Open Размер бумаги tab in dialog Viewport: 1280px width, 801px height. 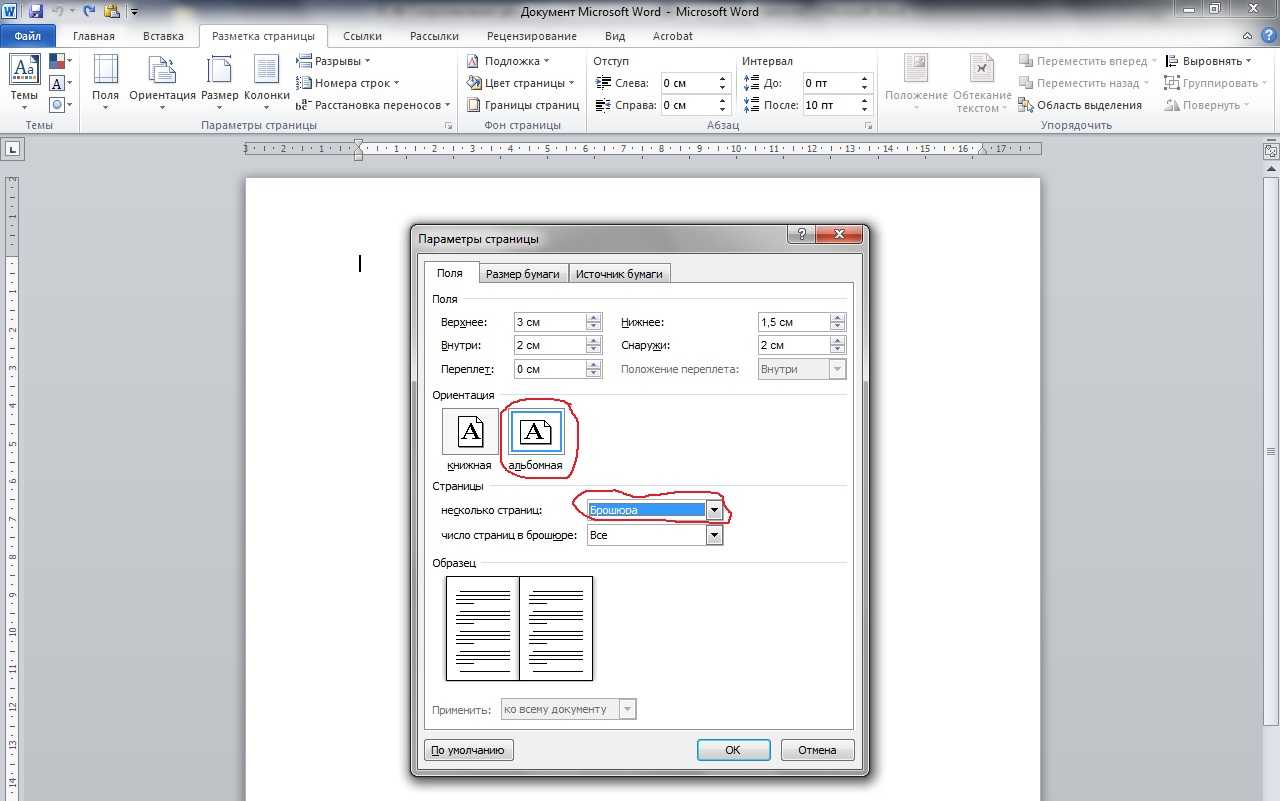(x=523, y=274)
